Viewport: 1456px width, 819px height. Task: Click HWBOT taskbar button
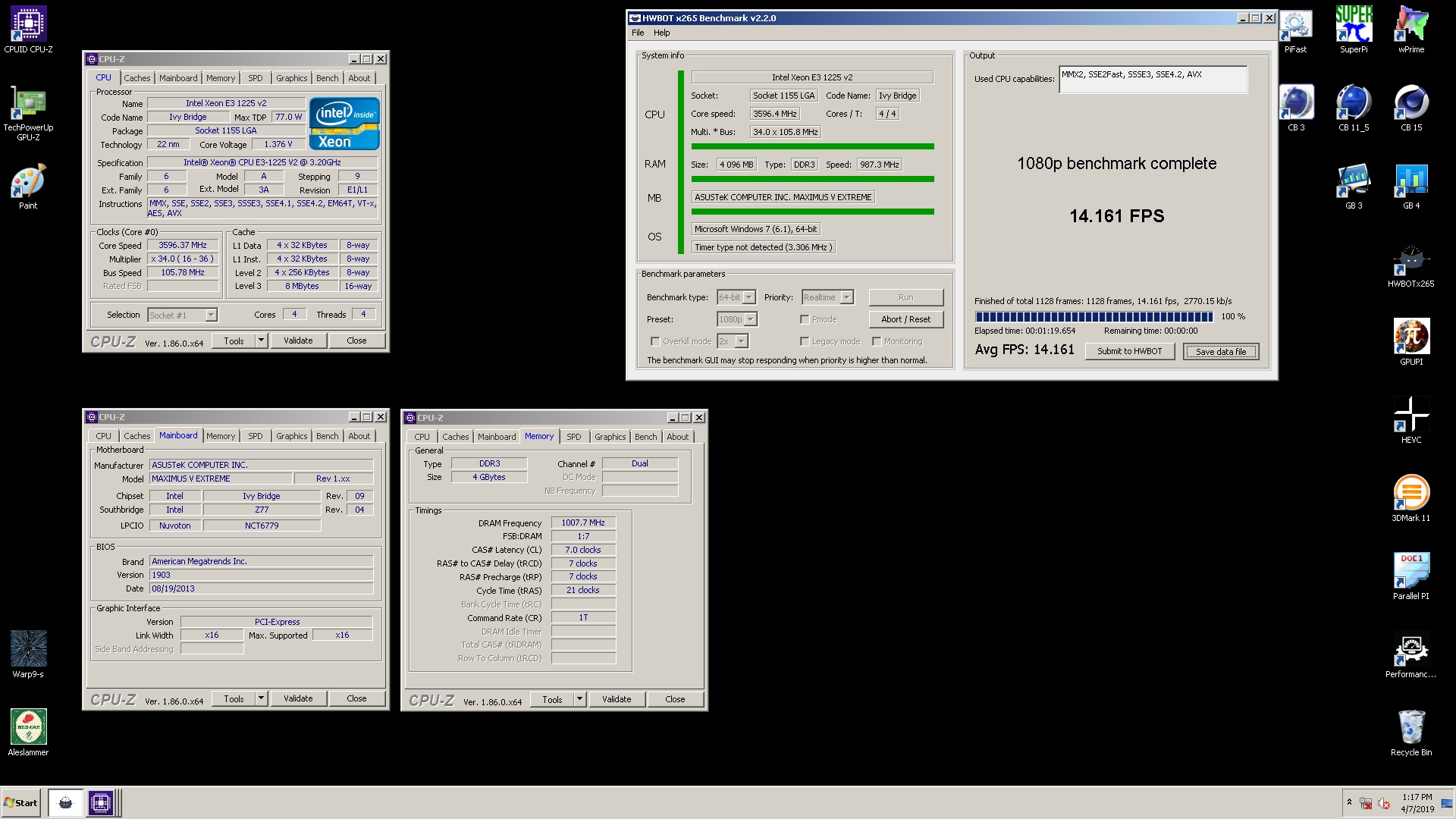coord(66,803)
